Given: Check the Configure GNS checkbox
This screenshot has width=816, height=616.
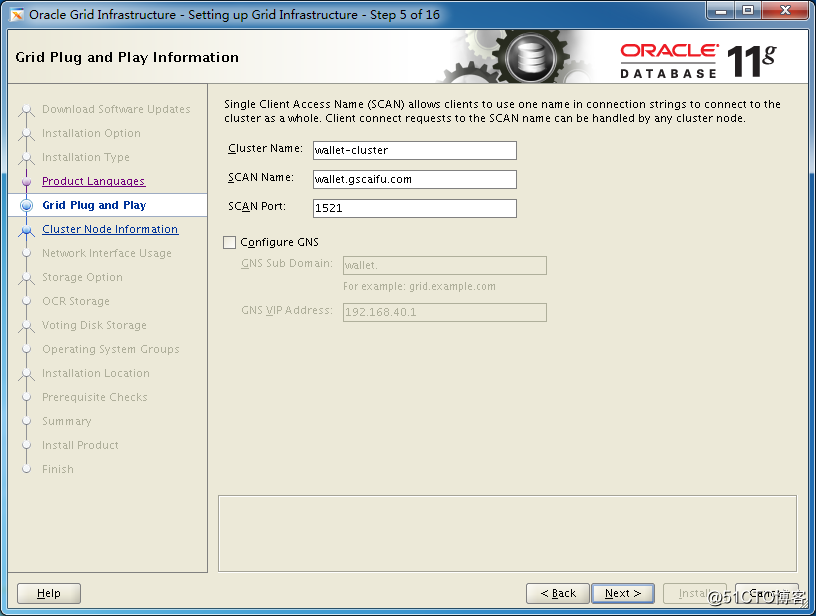Looking at the screenshot, I should 230,242.
